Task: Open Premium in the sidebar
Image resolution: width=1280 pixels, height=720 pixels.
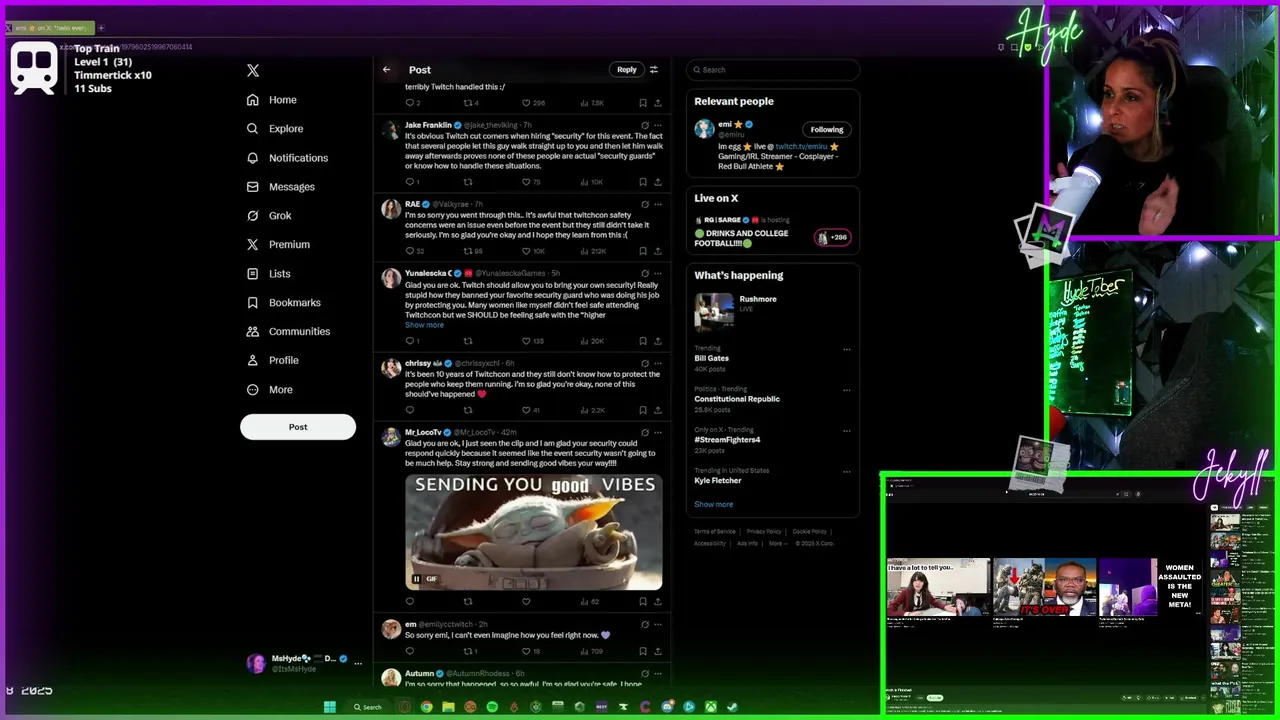Action: click(x=278, y=245)
